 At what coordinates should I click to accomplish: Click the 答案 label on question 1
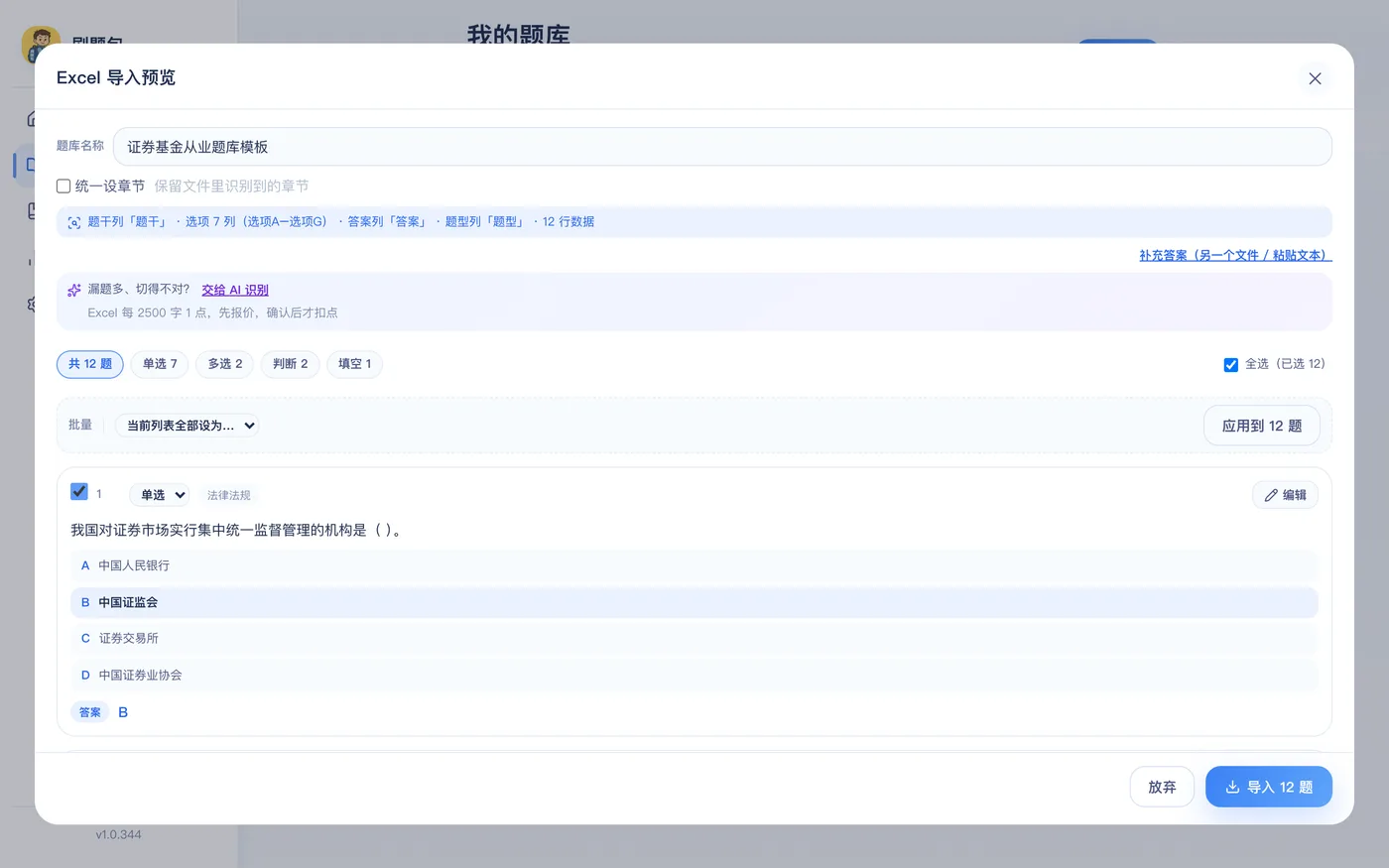pyautogui.click(x=90, y=712)
